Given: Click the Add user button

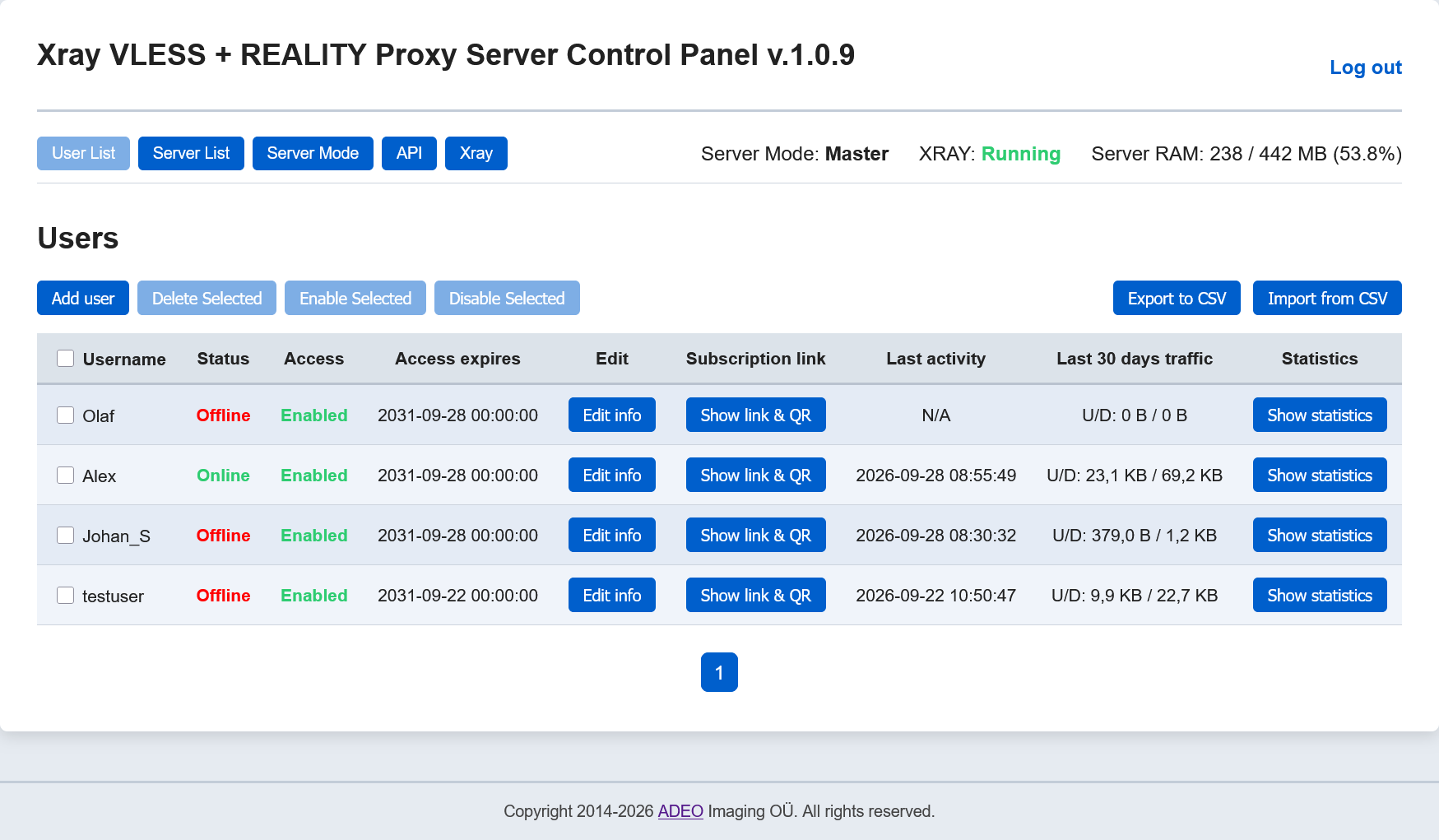Looking at the screenshot, I should pyautogui.click(x=83, y=298).
